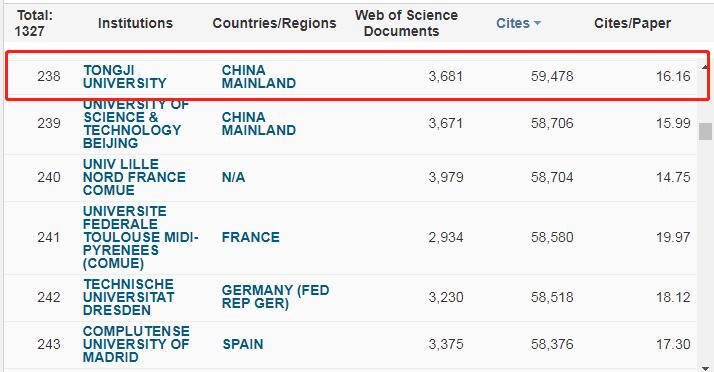Viewport: 714px width, 372px height.
Task: Click the vertical scrollbar thumb
Action: tap(705, 132)
